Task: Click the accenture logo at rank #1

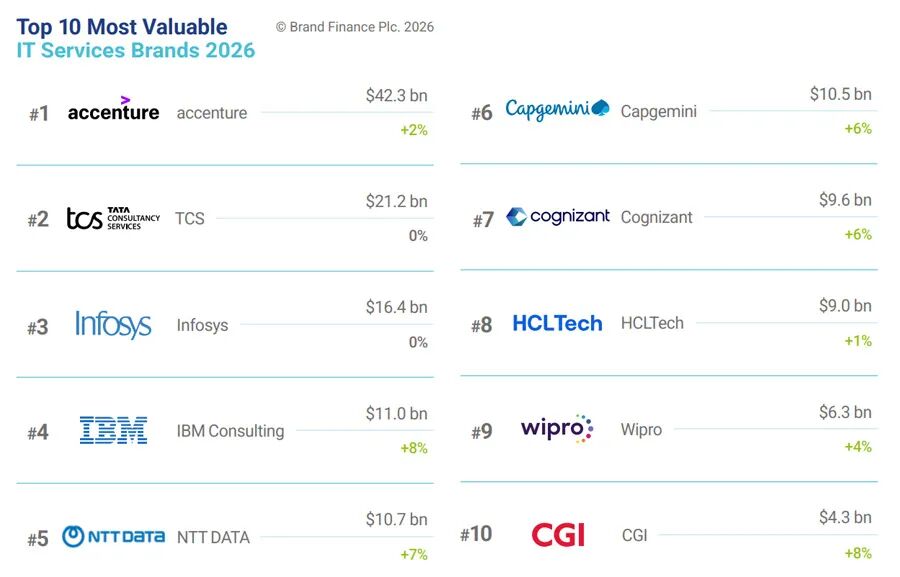Action: (114, 109)
